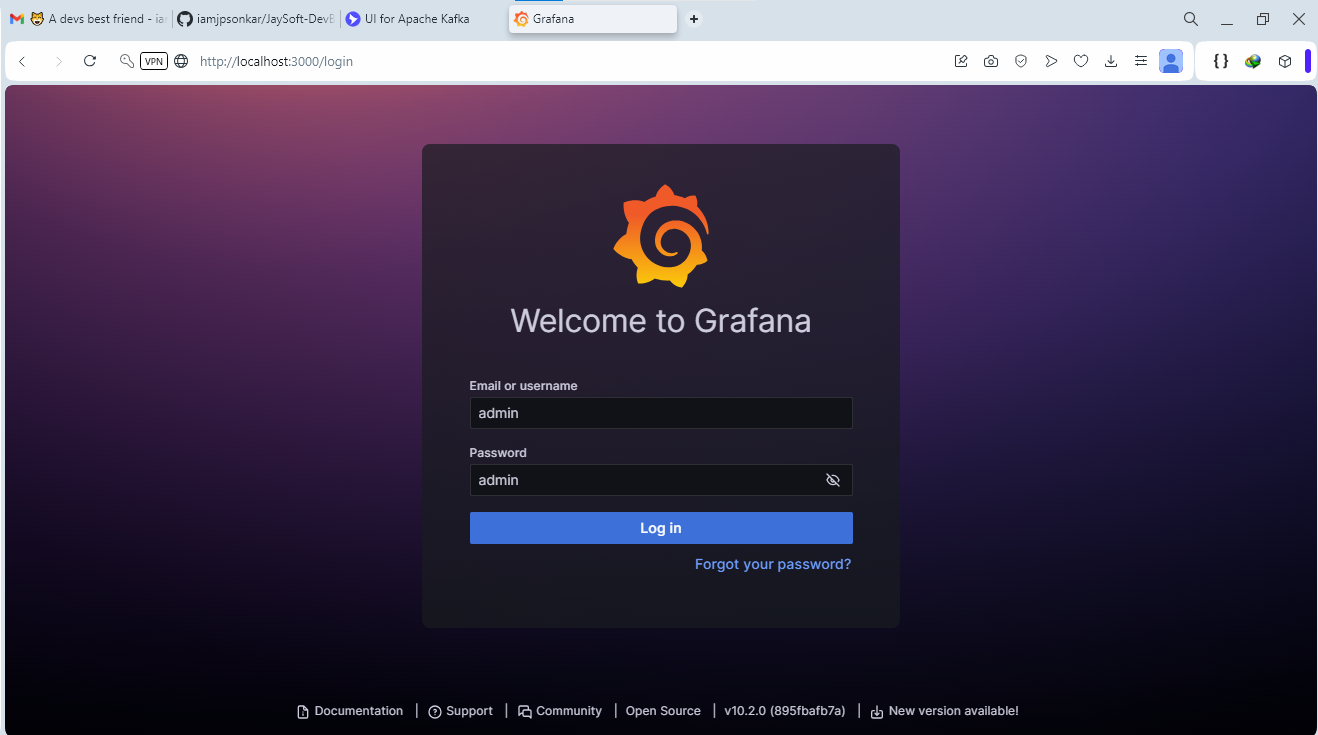Go forward in browser history
The image size is (1318, 735).
pos(58,61)
